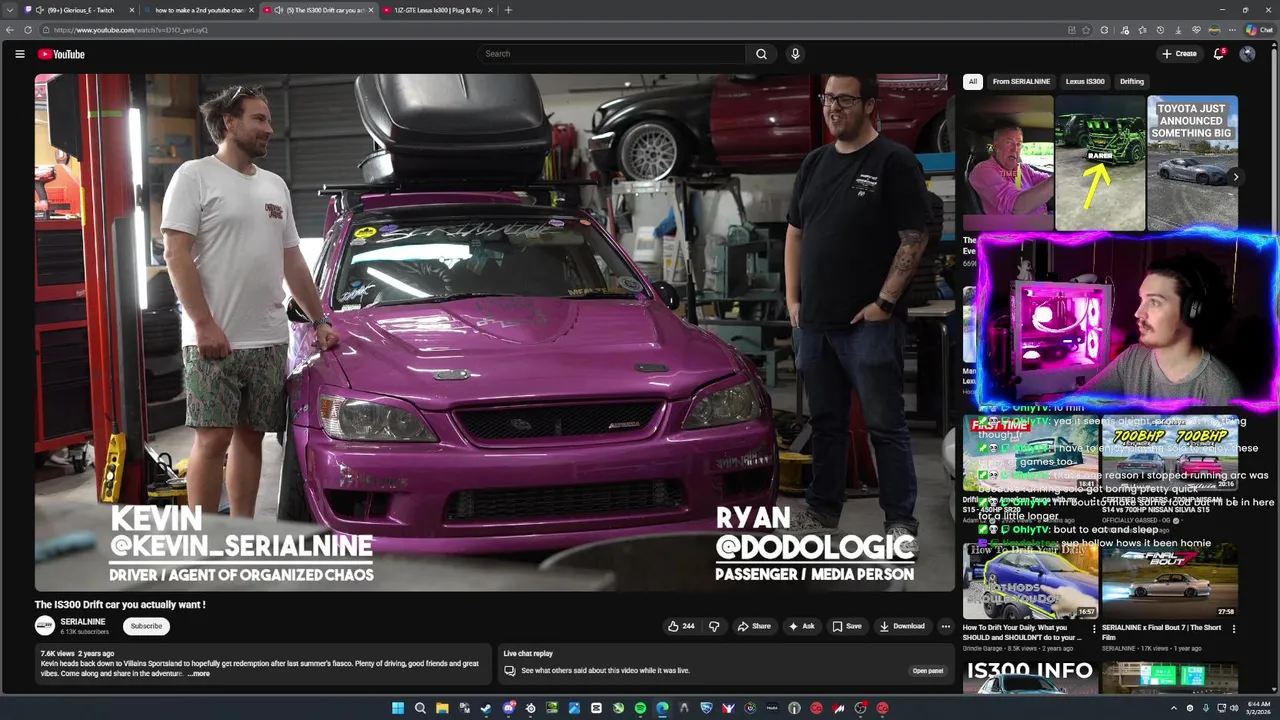
Task: Select the All filter chip
Action: 972,81
